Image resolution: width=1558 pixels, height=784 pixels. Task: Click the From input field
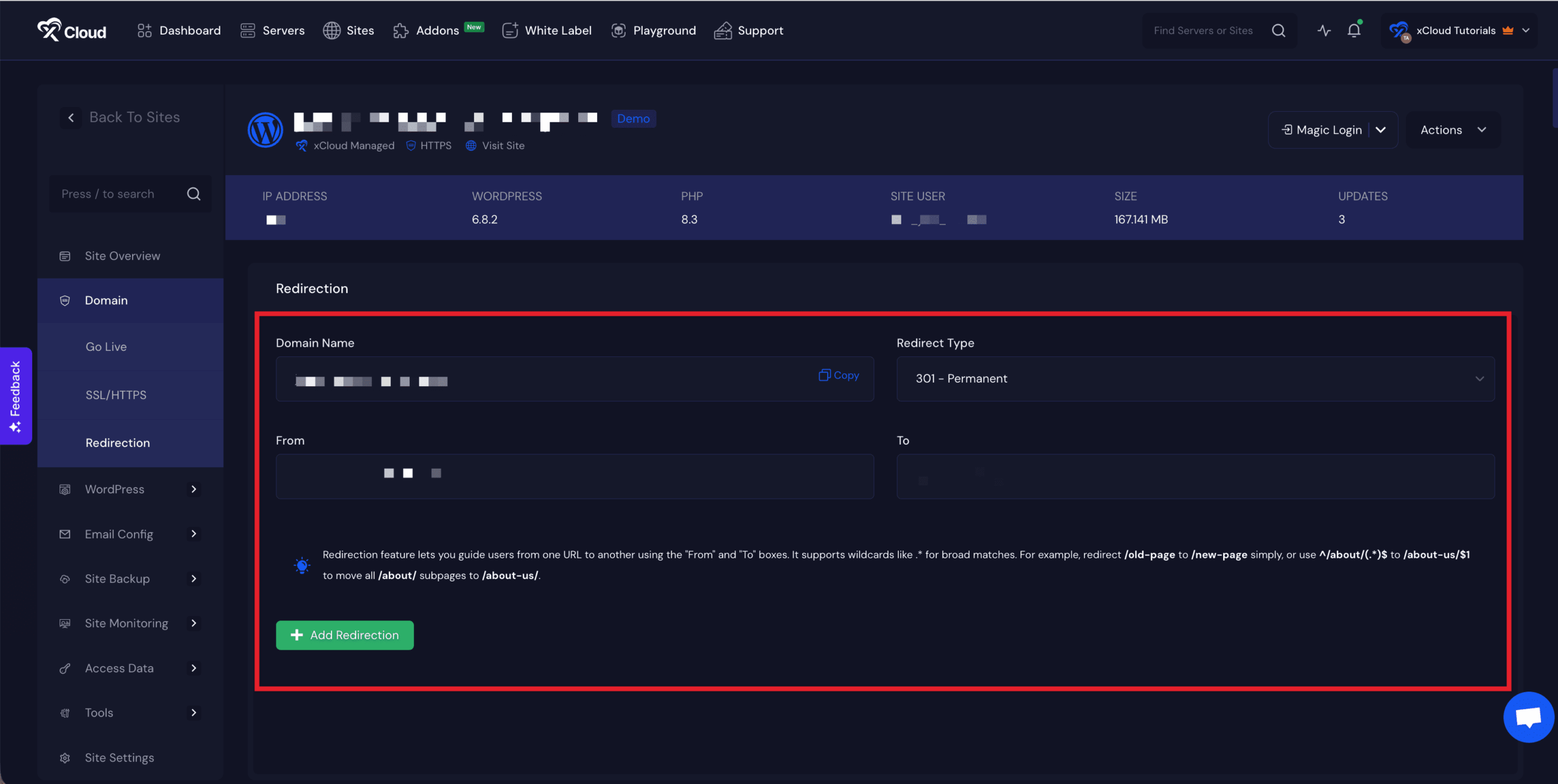(574, 476)
